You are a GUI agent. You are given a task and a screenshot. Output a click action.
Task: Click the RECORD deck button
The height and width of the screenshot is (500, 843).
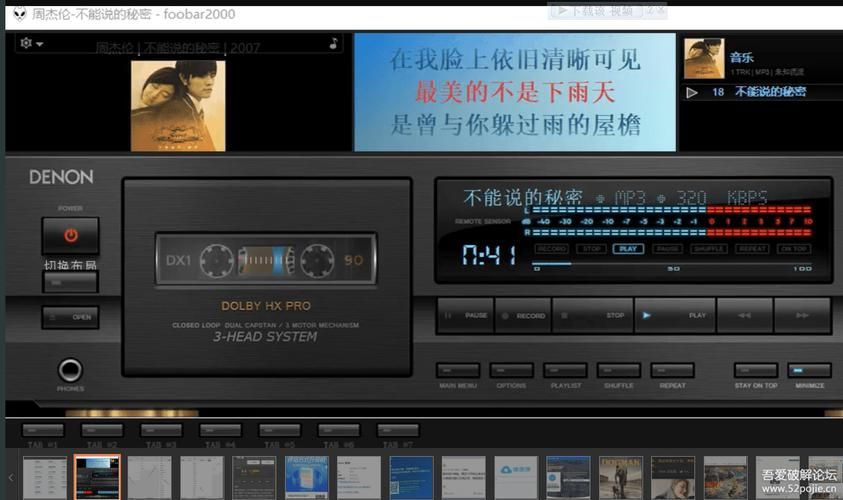523,316
